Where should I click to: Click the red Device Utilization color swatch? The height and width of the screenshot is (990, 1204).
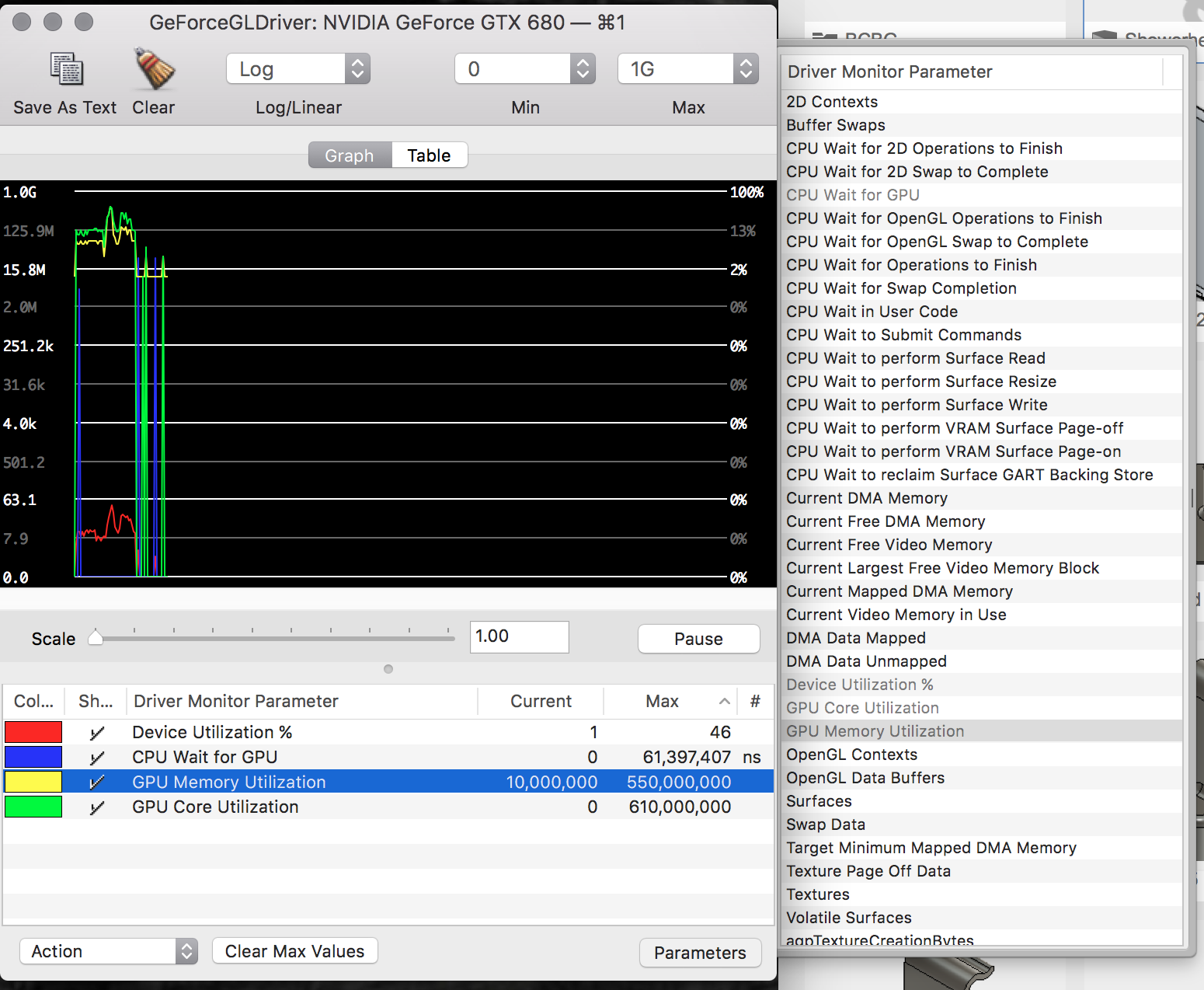[x=33, y=732]
